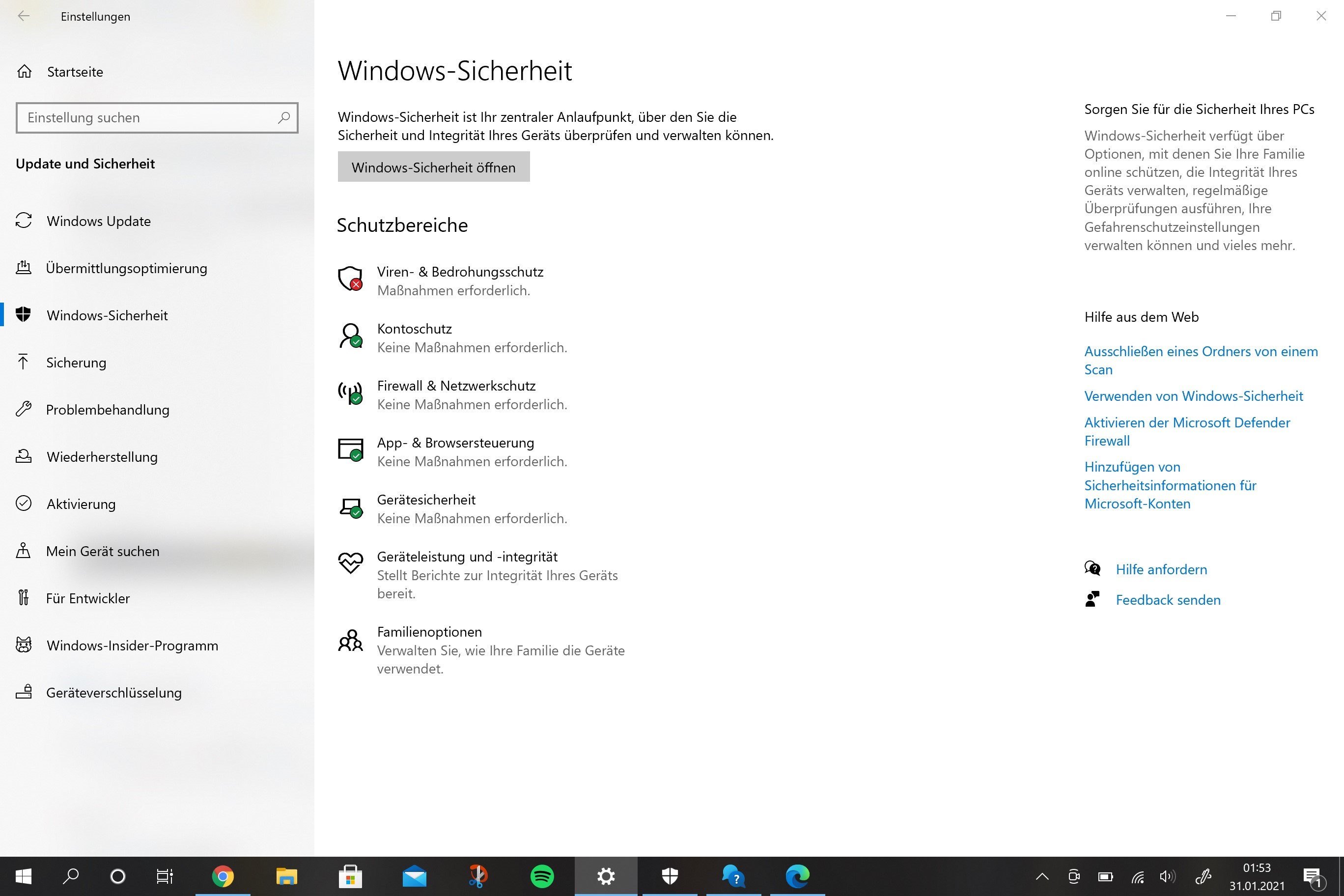Open Gerätesicherheit laptop icon
This screenshot has width=1344, height=896.
coord(350,507)
